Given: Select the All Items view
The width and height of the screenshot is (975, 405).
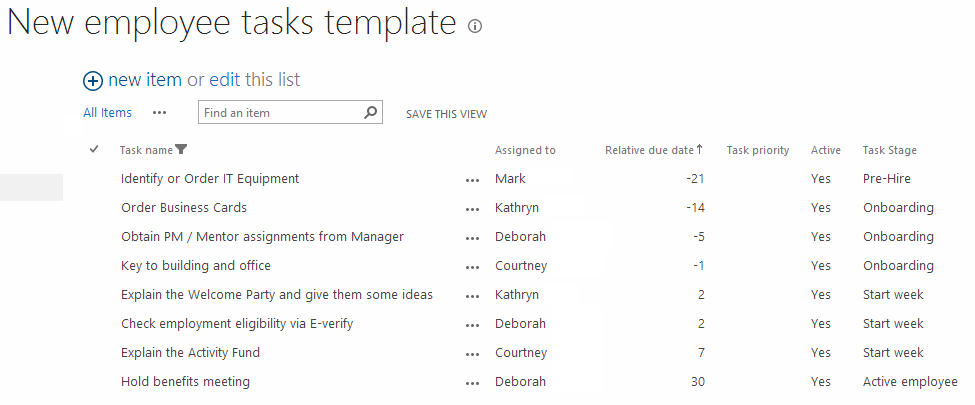Looking at the screenshot, I should 108,113.
